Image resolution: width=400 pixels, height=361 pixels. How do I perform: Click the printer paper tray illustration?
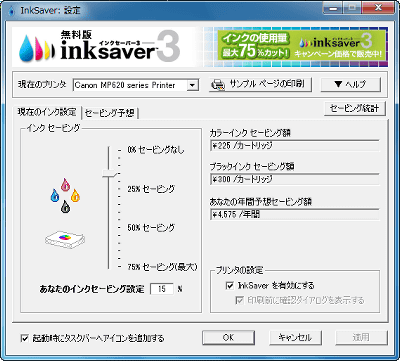pos(65,239)
